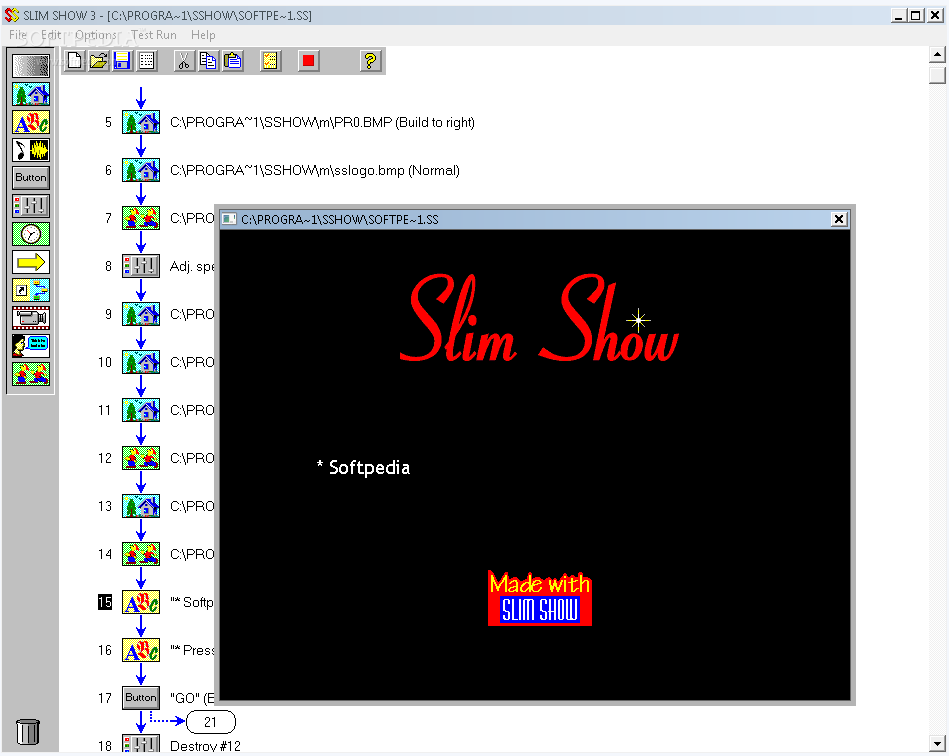This screenshot has height=756, width=949.
Task: Click the scroll down arrow of main scrollbar
Action: [937, 743]
